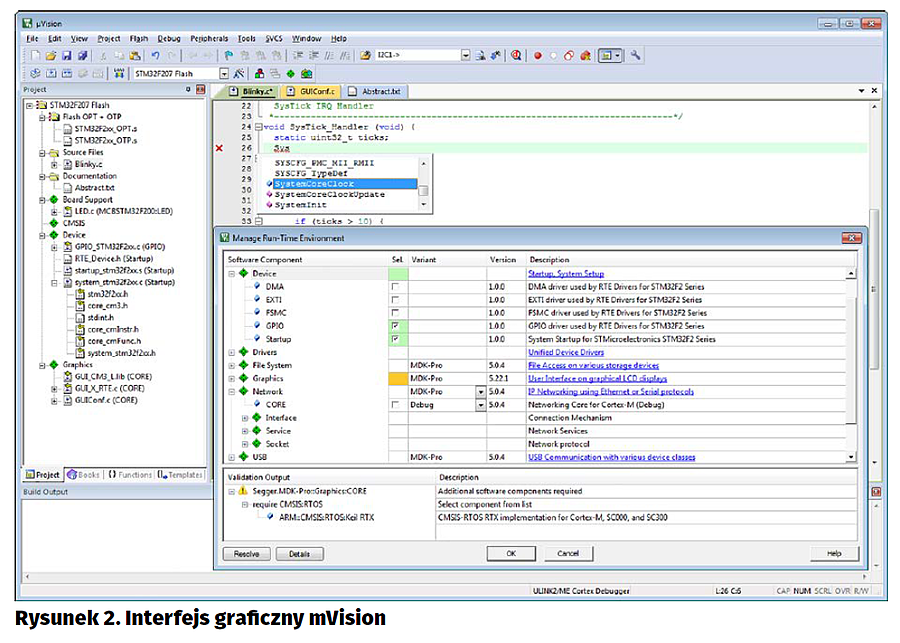Click the red breakpoint insert icon
This screenshot has height=643, width=900.
pyautogui.click(x=537, y=56)
